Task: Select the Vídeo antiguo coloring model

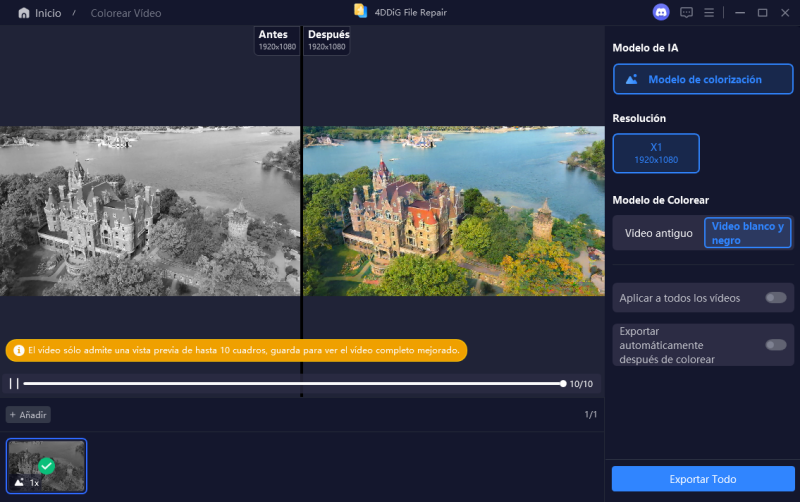Action: click(x=658, y=233)
